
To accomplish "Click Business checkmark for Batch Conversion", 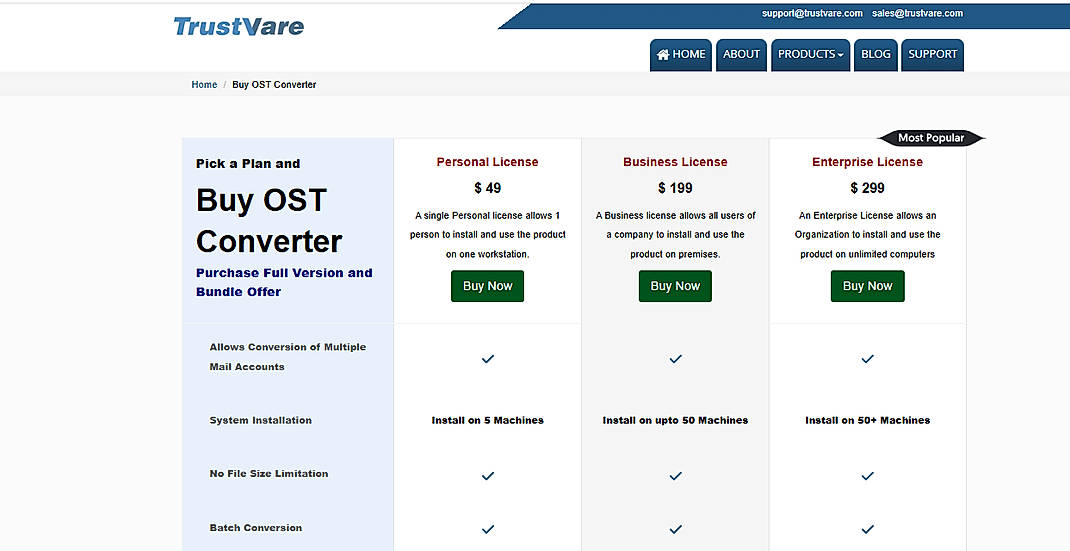I will (675, 529).
